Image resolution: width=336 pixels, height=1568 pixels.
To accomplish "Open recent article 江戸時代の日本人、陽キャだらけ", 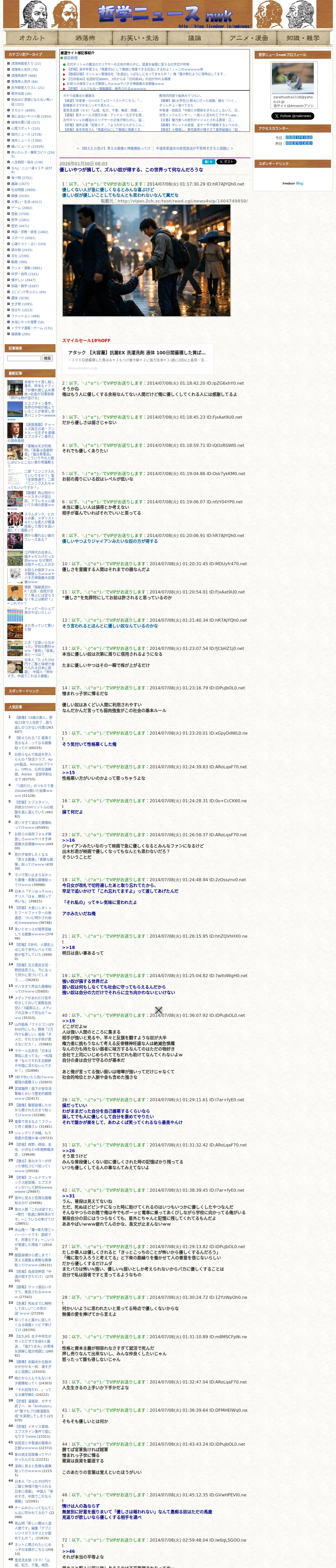I will pyautogui.click(x=39, y=558).
